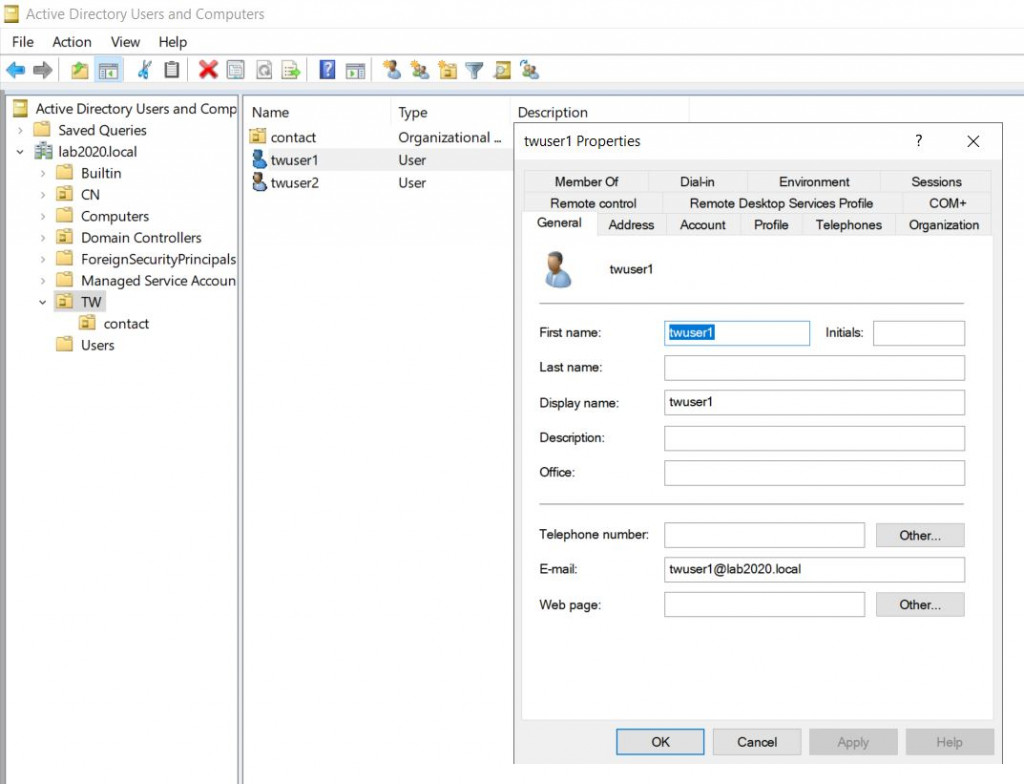Expand the ForeignSecurityPrincipals node
Image resolution: width=1024 pixels, height=784 pixels.
point(43,259)
